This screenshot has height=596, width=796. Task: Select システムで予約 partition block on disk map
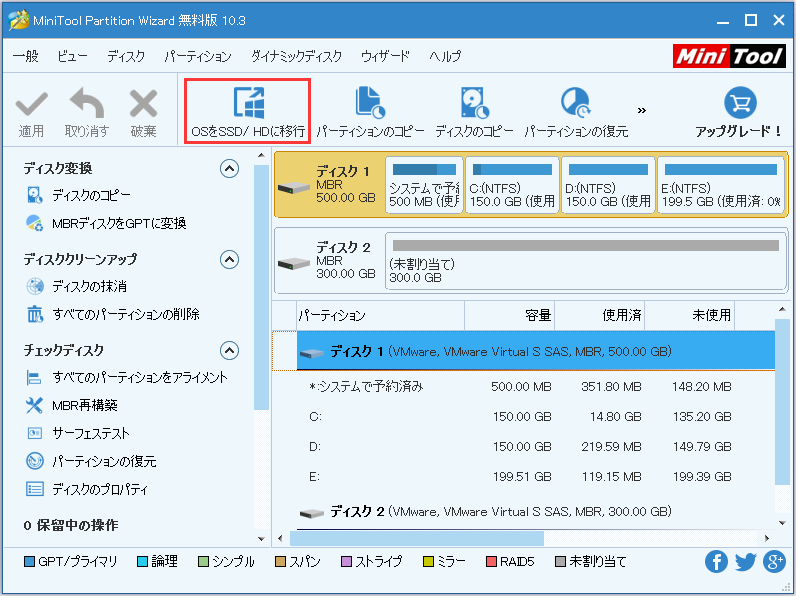click(x=424, y=185)
